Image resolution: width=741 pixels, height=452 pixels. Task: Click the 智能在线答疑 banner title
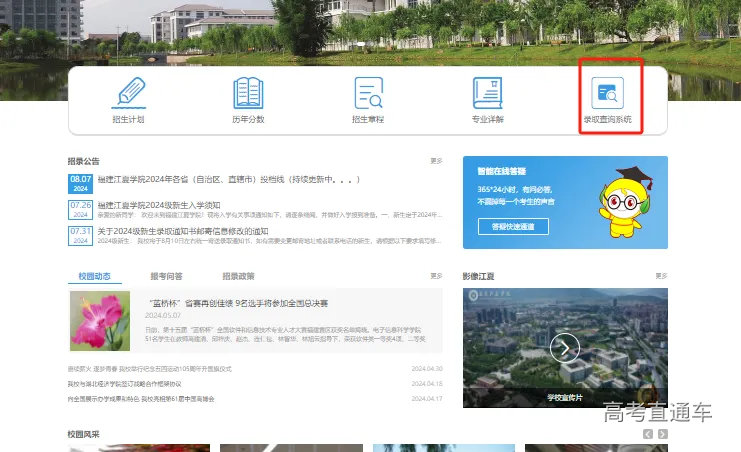[501, 171]
